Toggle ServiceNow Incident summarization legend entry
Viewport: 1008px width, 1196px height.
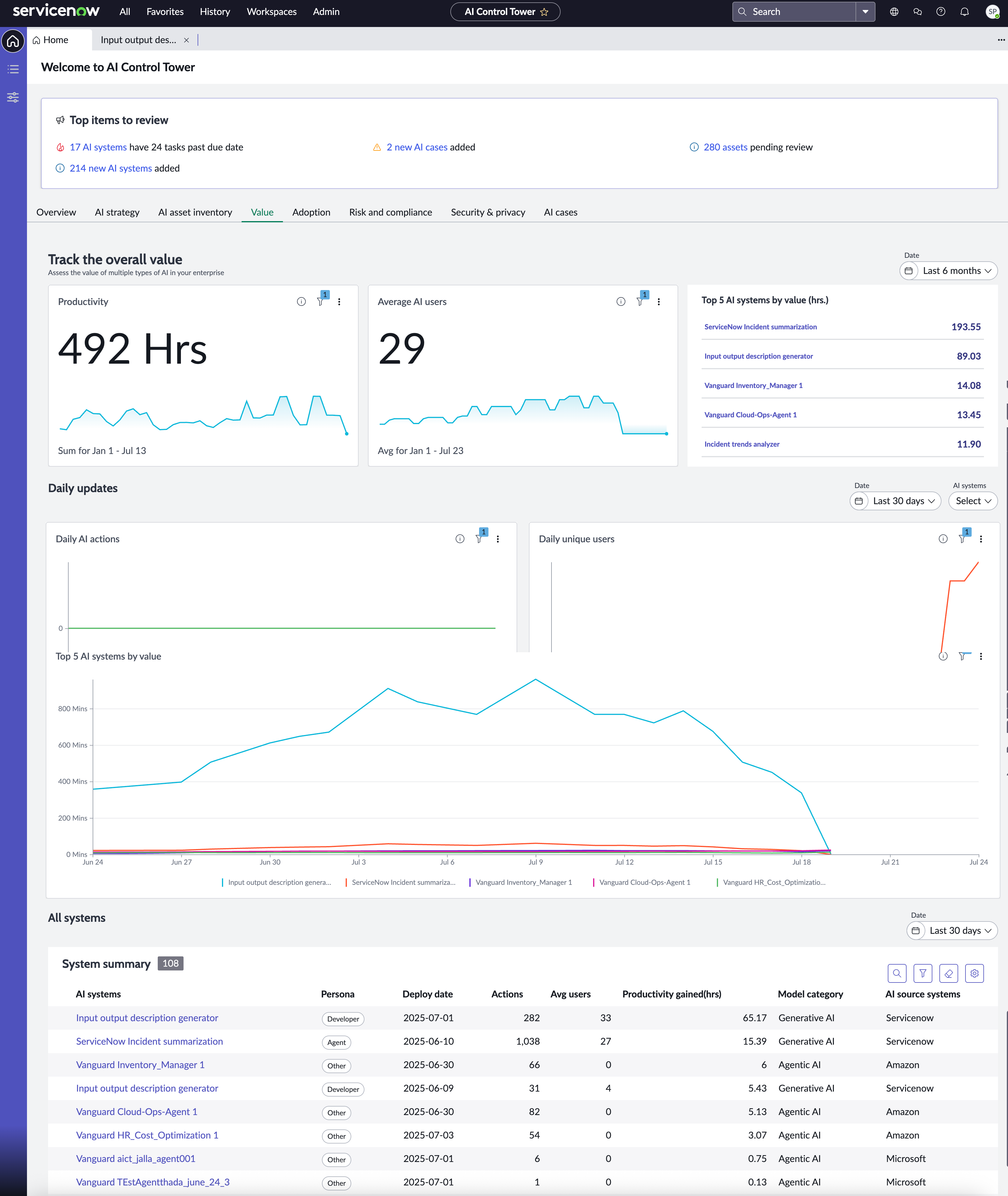pos(401,882)
